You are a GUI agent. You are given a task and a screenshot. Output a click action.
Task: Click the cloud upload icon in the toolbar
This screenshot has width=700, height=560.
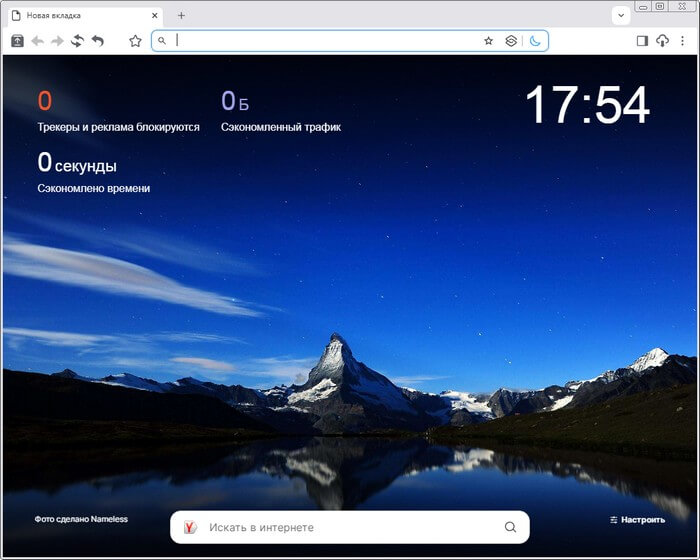pyautogui.click(x=662, y=41)
